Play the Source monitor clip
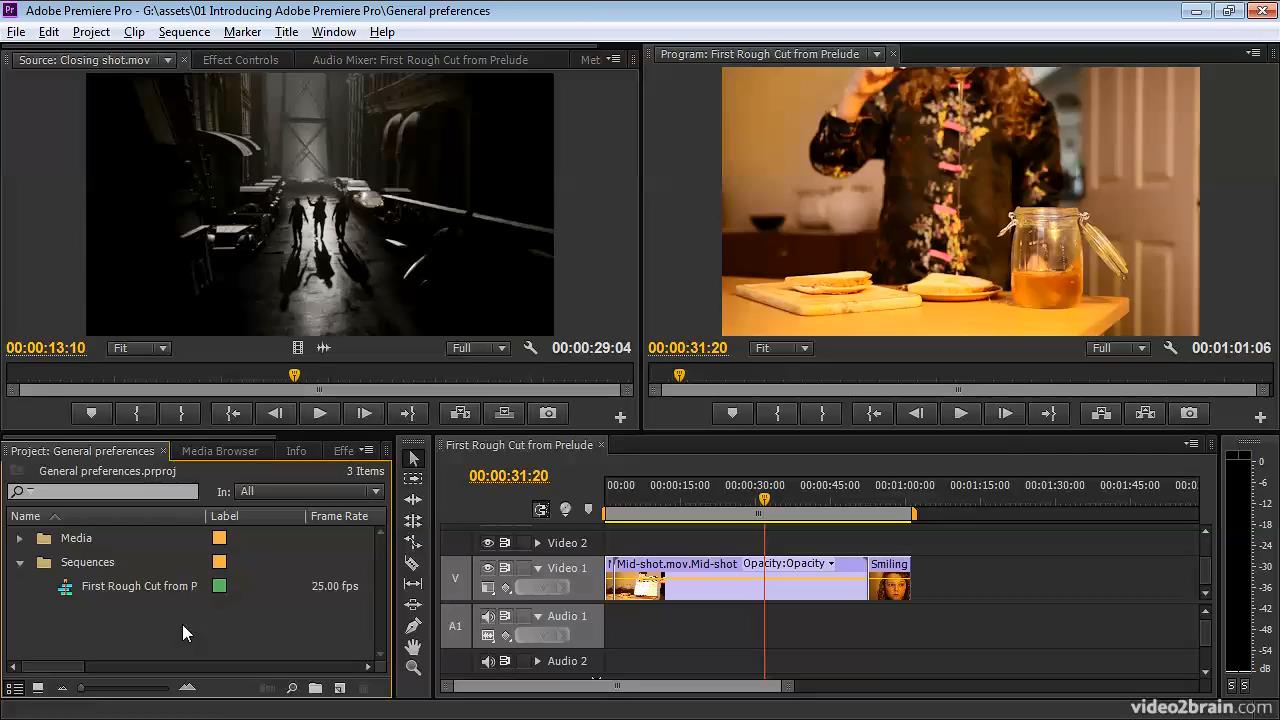 click(320, 413)
